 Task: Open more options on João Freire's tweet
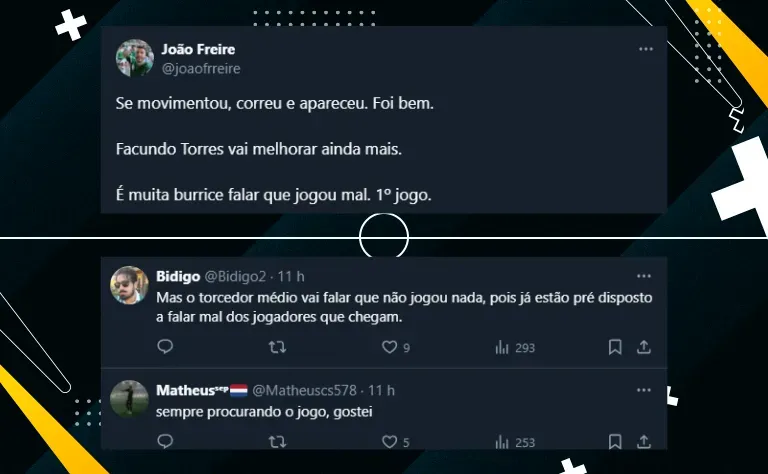click(646, 49)
